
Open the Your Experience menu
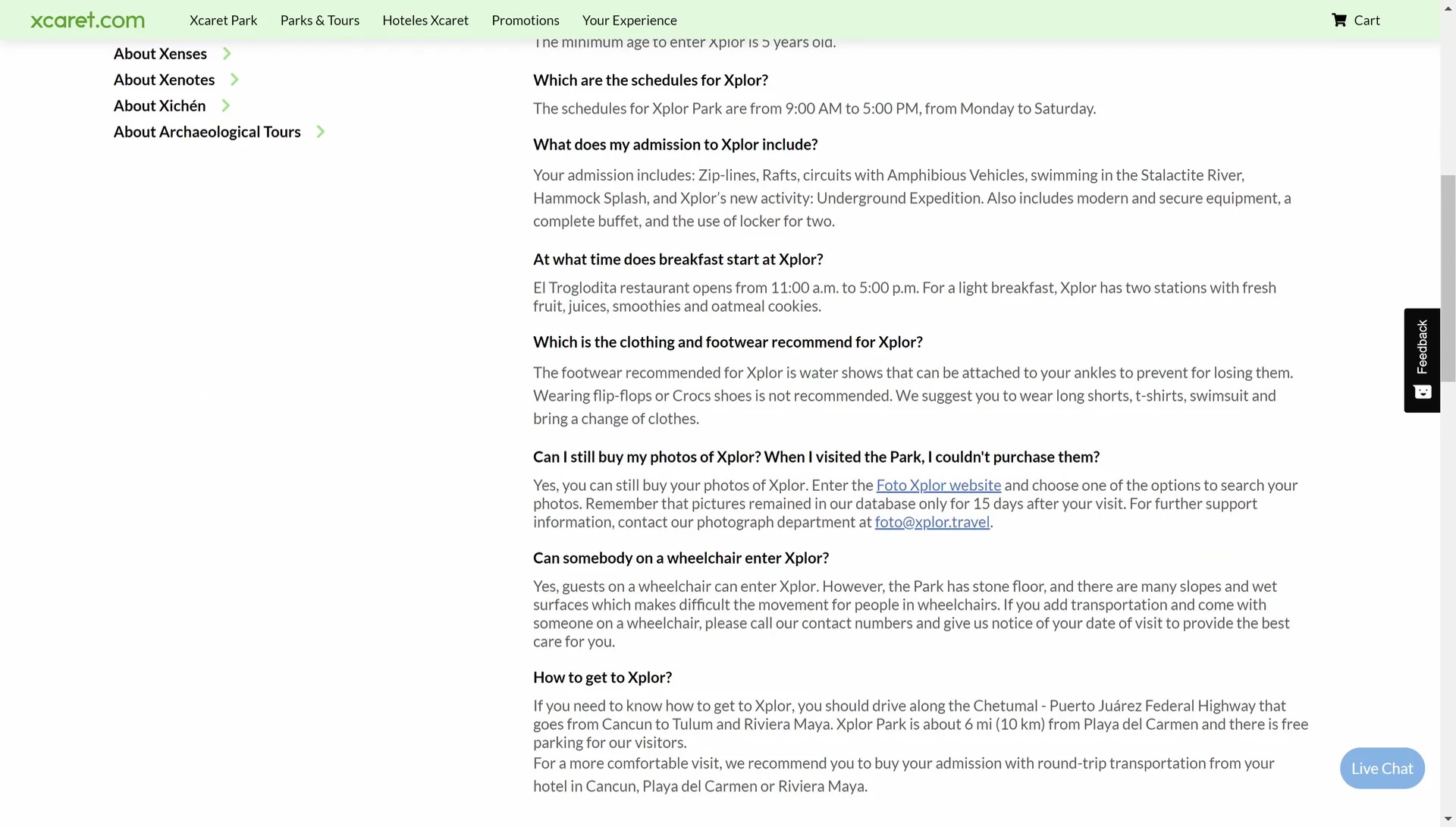[629, 20]
